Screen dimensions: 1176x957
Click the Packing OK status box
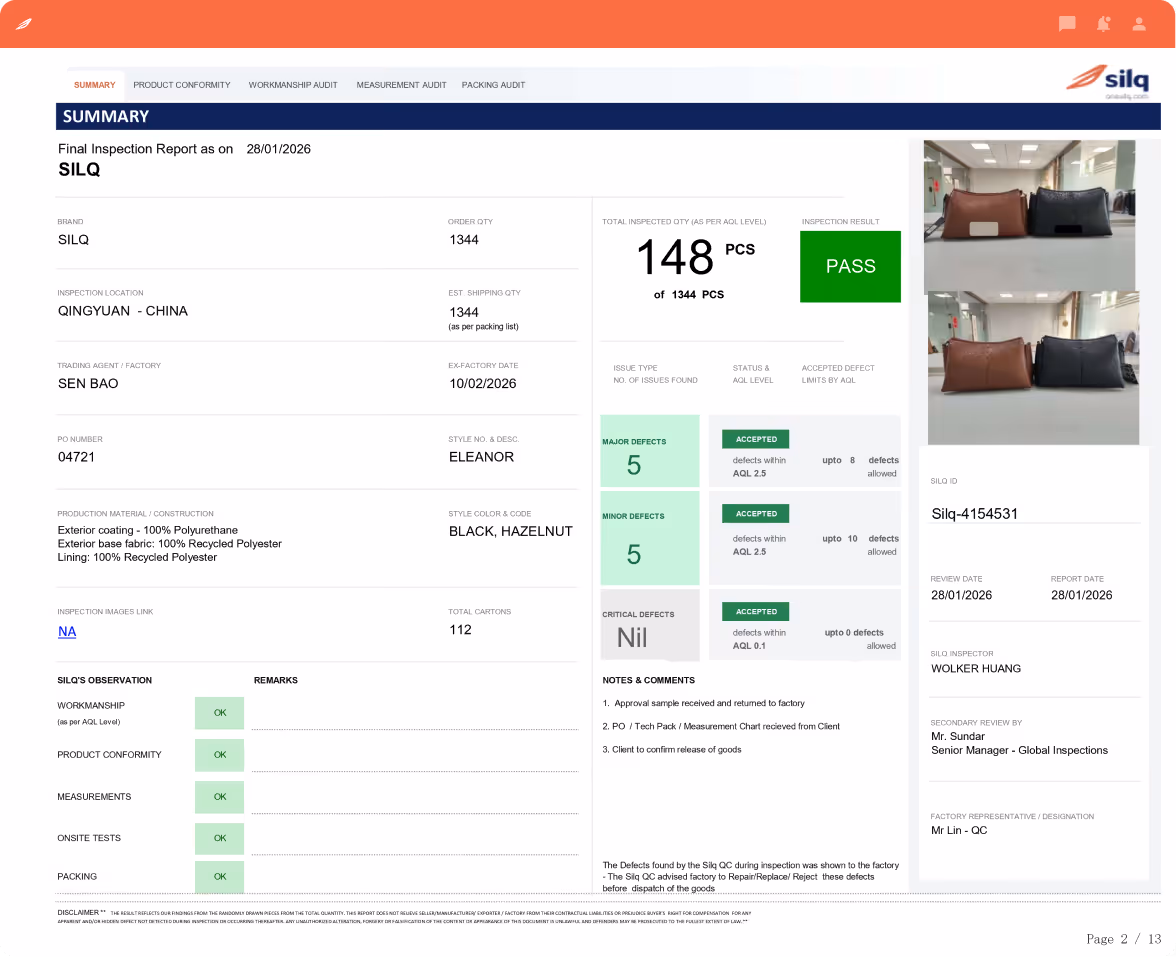[219, 877]
